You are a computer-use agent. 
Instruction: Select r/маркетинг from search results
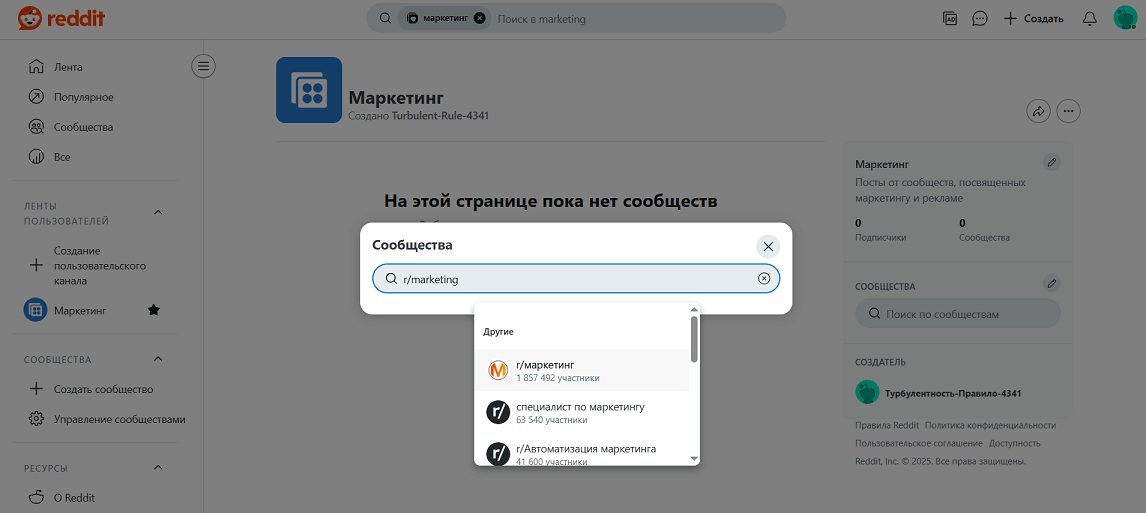582,370
